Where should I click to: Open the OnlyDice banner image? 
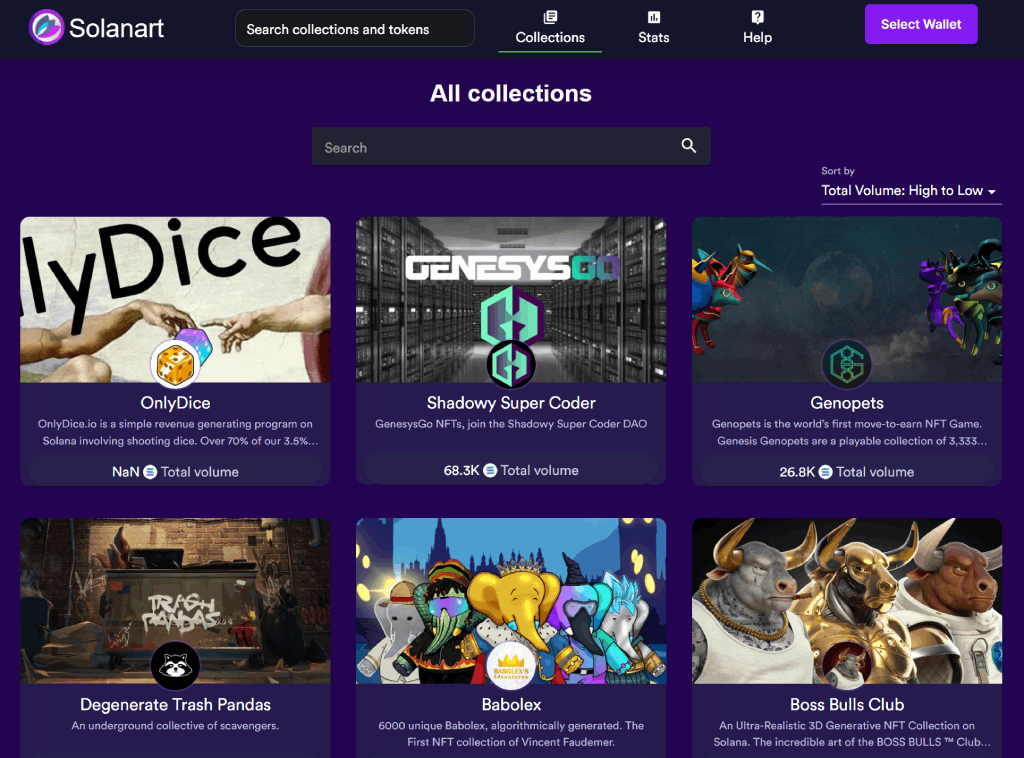[175, 300]
